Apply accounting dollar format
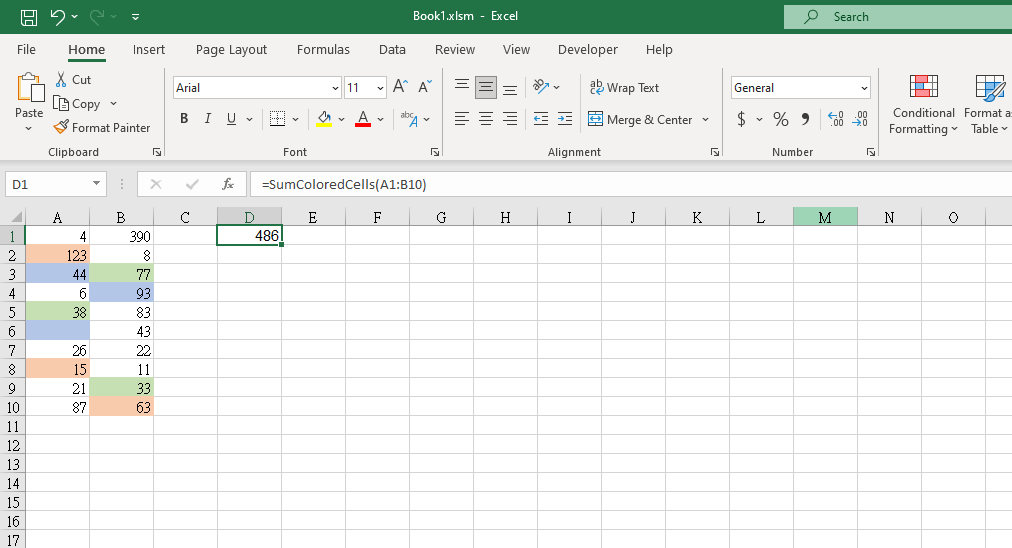 coord(742,119)
